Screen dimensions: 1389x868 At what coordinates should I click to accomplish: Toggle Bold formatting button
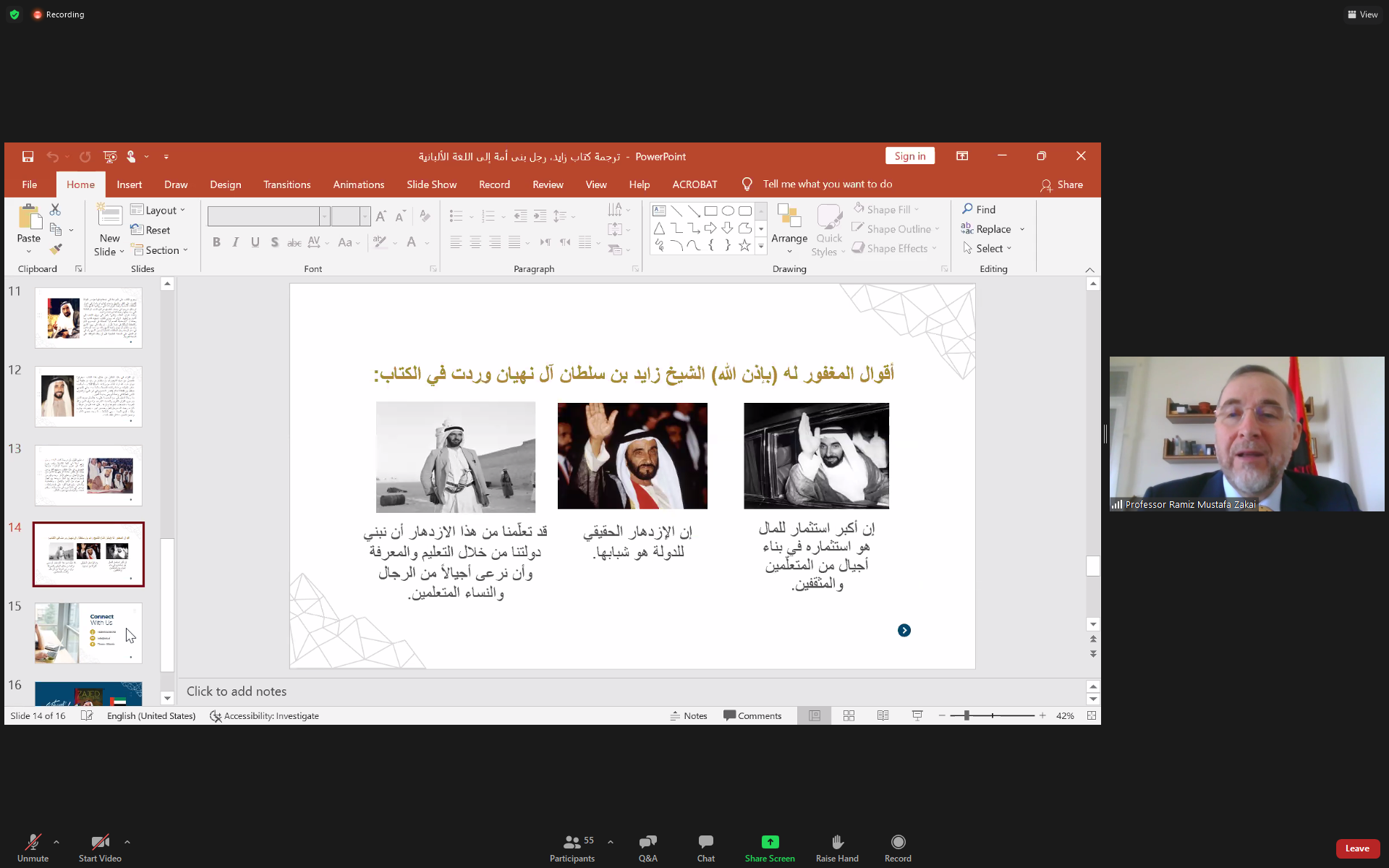point(216,242)
